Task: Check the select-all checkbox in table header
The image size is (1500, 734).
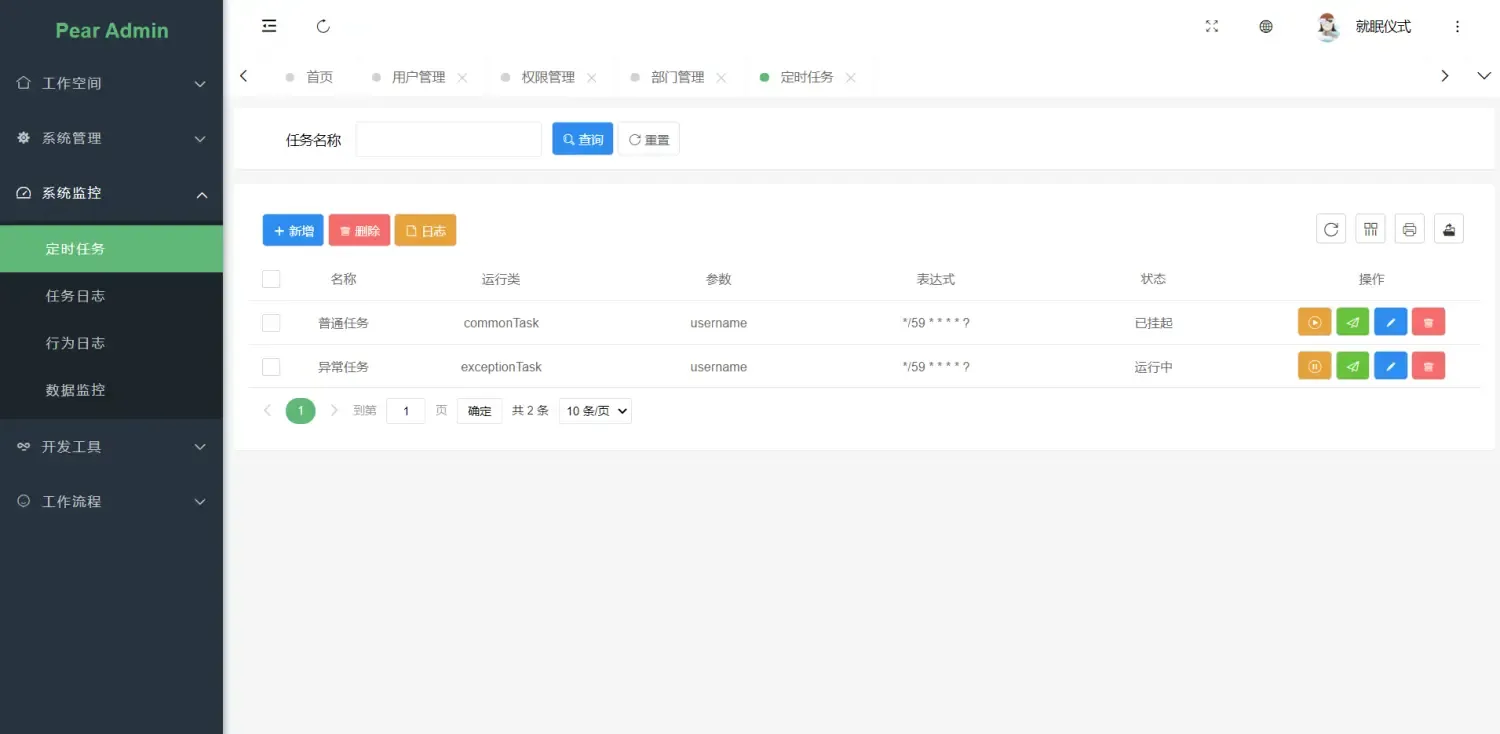Action: click(271, 278)
